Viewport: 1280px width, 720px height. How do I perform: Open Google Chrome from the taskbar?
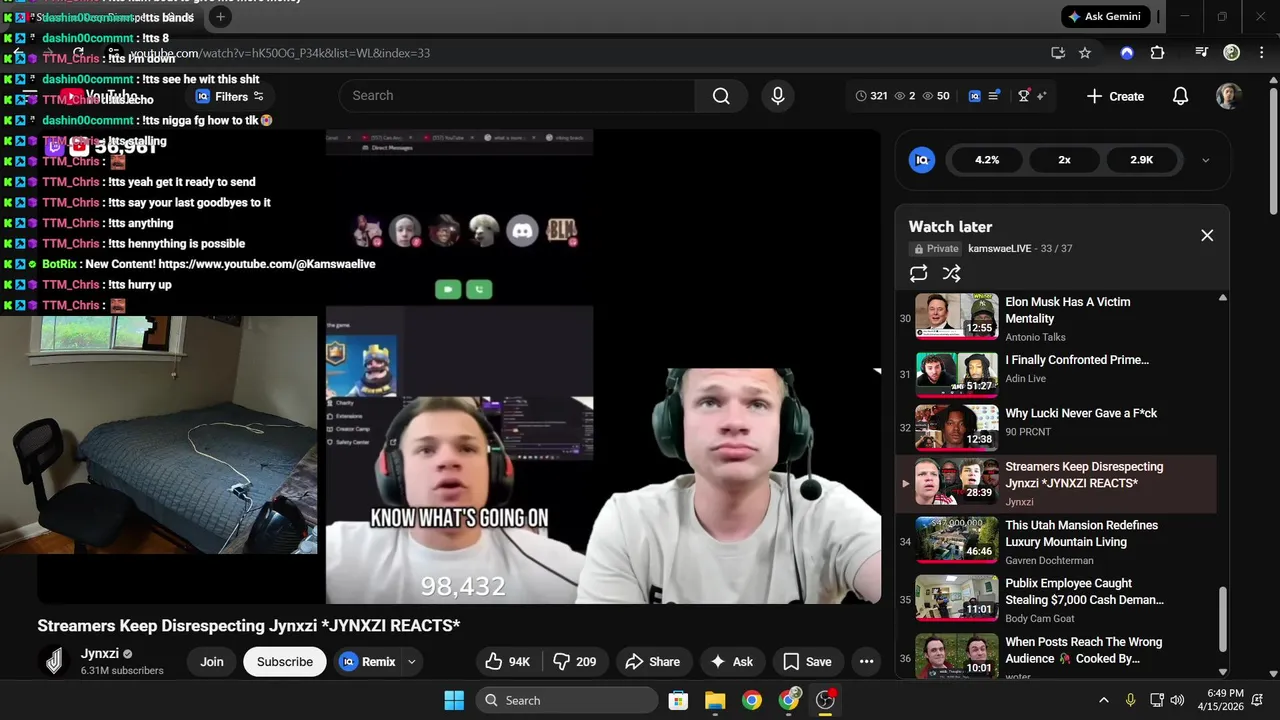pyautogui.click(x=752, y=700)
